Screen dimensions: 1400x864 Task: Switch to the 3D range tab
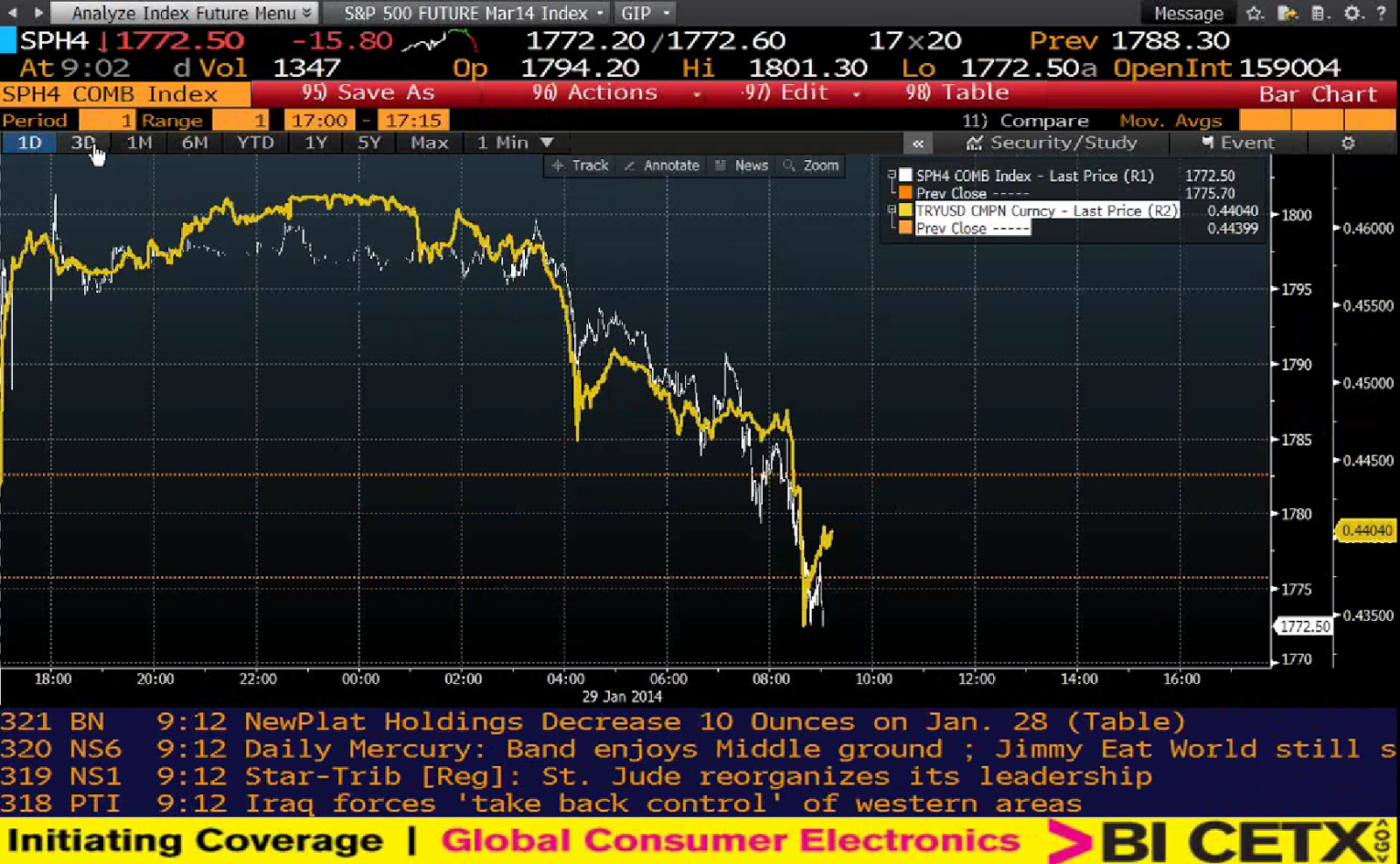pyautogui.click(x=83, y=143)
